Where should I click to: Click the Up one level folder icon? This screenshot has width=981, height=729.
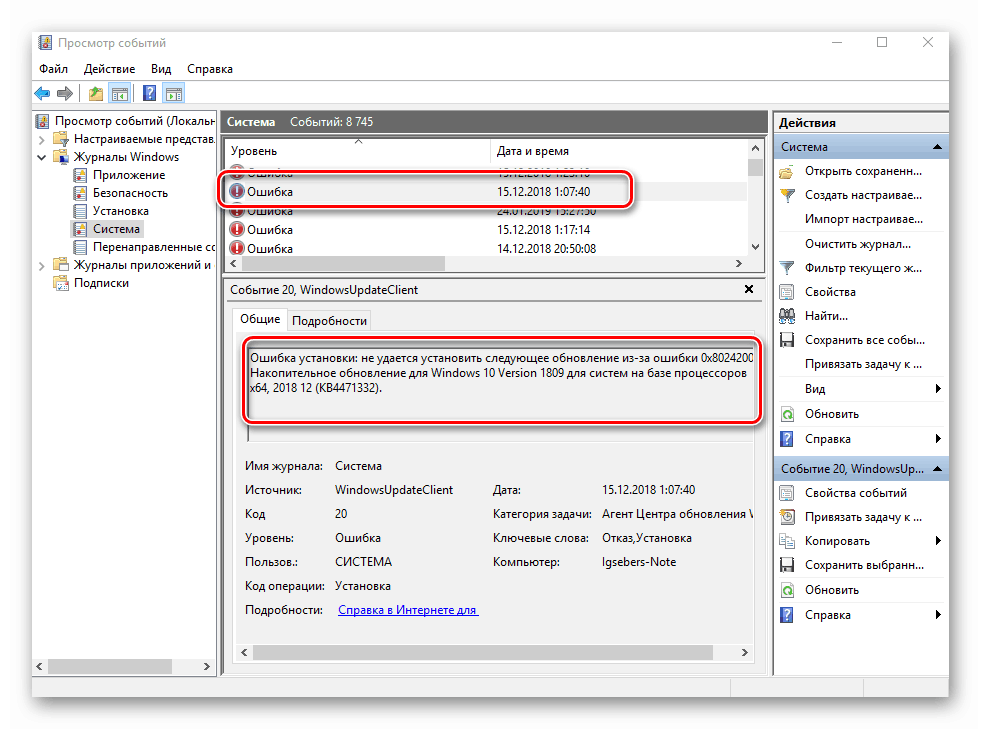[96, 94]
